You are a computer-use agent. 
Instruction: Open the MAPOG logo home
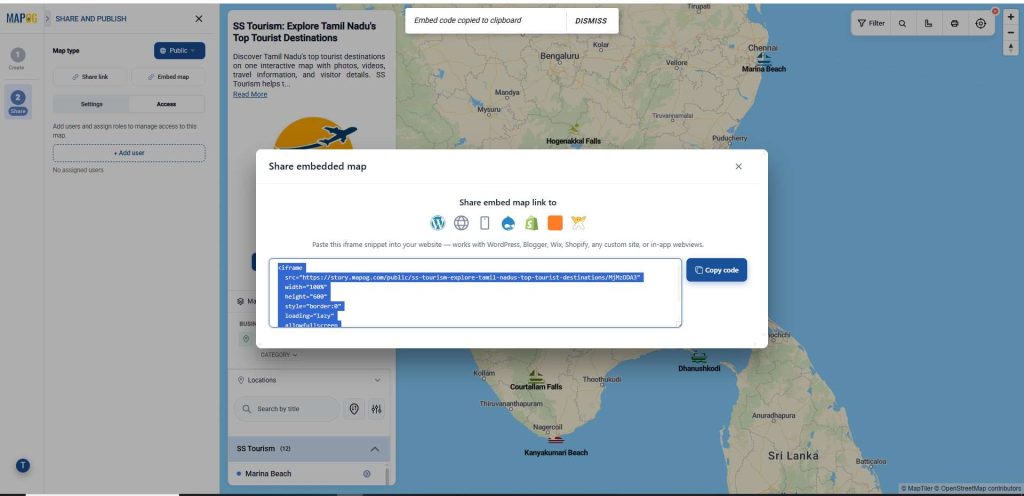22,19
